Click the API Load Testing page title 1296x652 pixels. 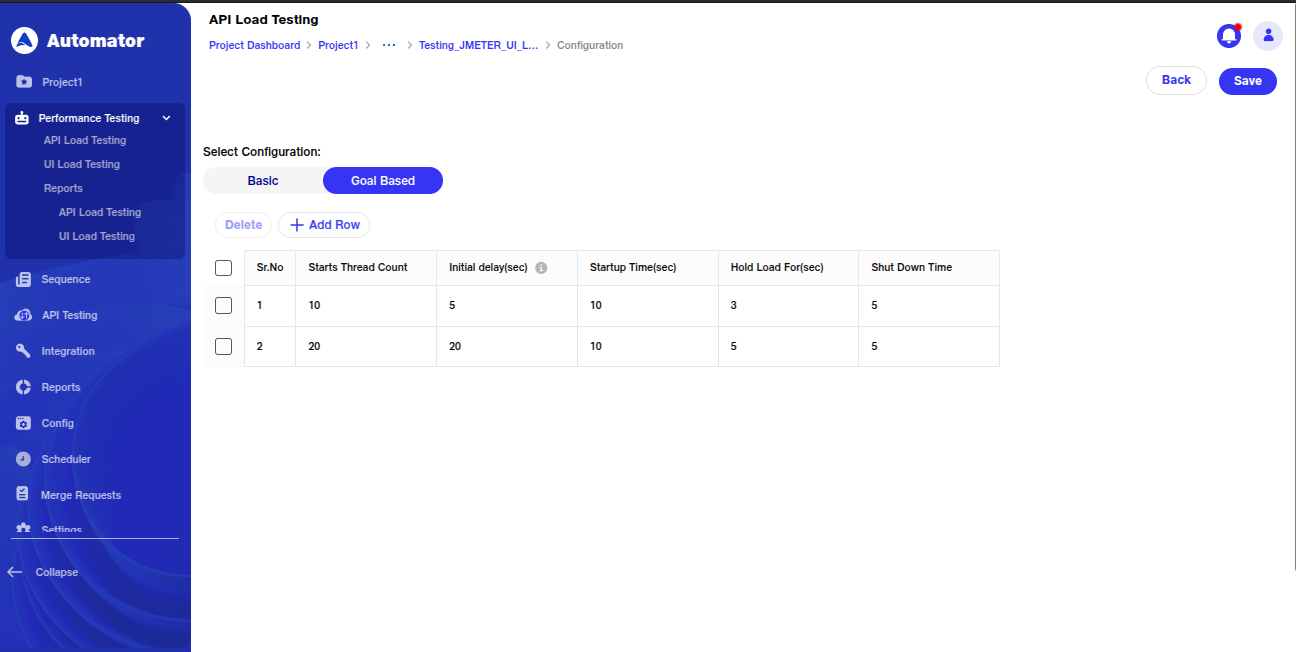tap(264, 20)
